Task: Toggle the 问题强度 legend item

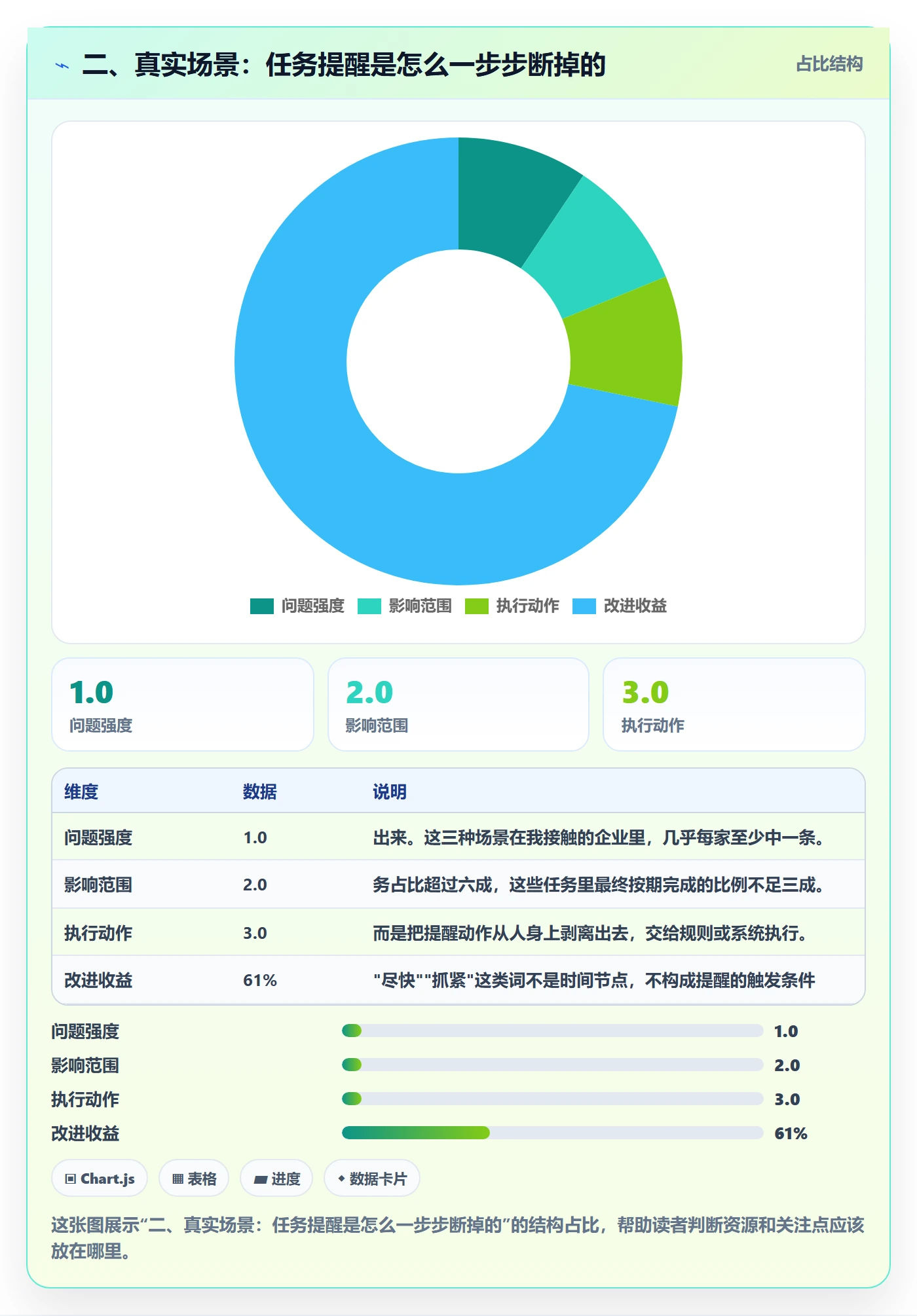Action: click(x=297, y=606)
